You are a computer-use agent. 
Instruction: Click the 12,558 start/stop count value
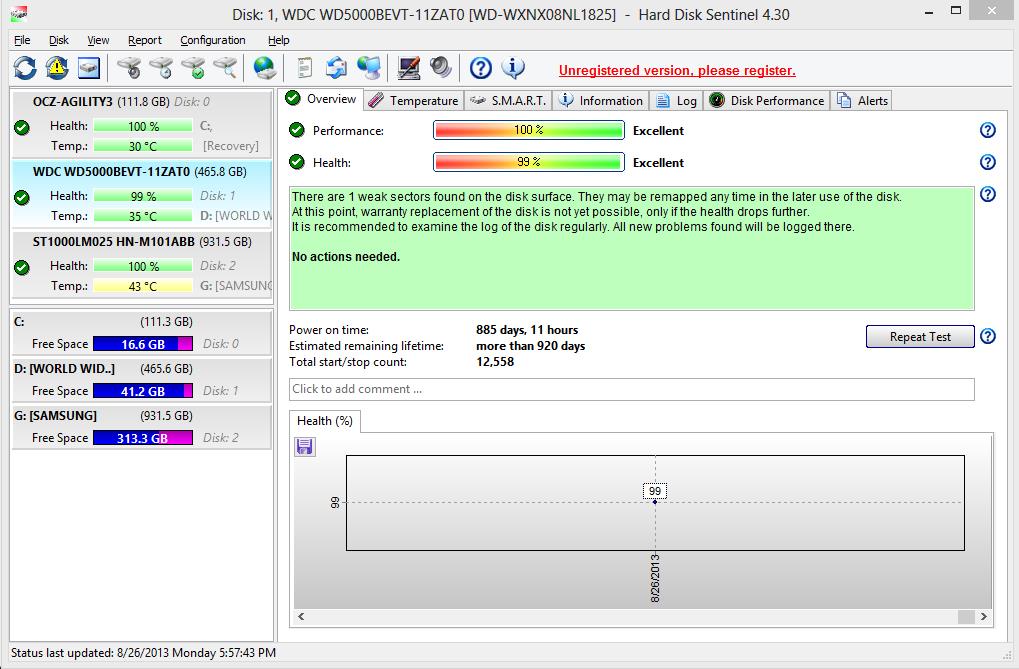tap(495, 361)
